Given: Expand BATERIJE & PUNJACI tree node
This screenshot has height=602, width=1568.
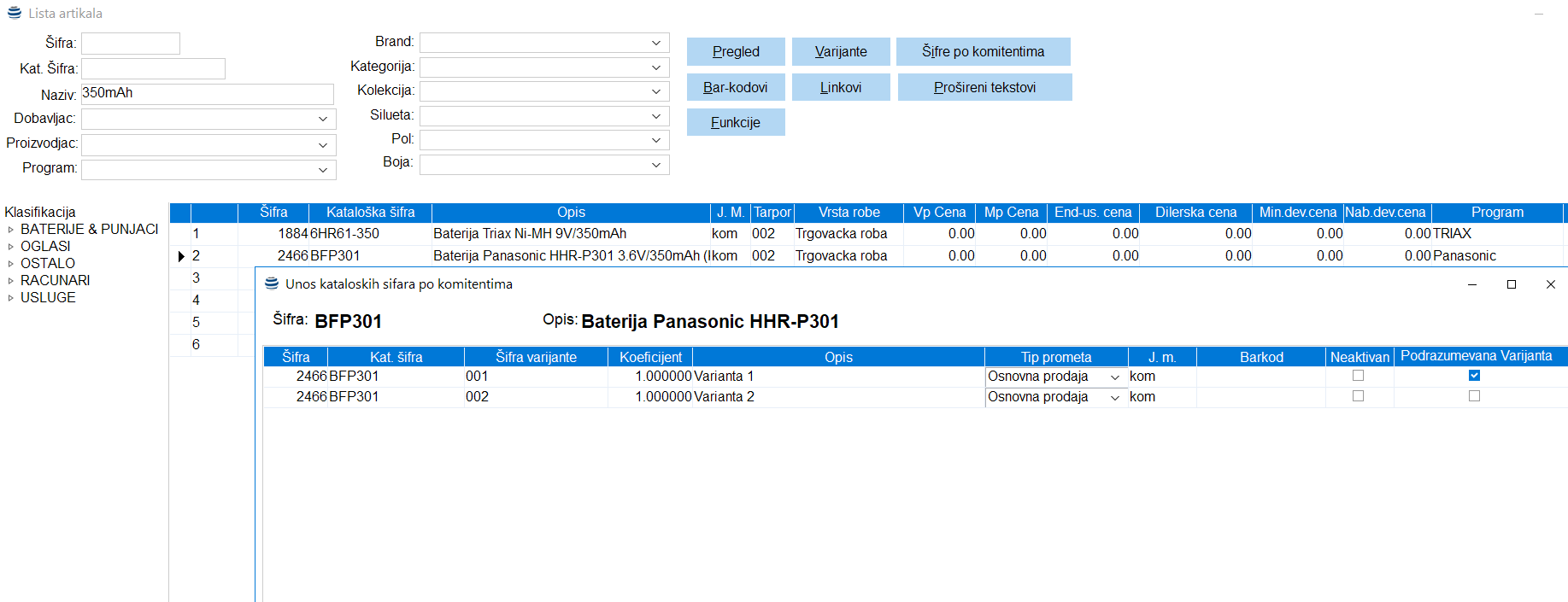Looking at the screenshot, I should click(11, 230).
